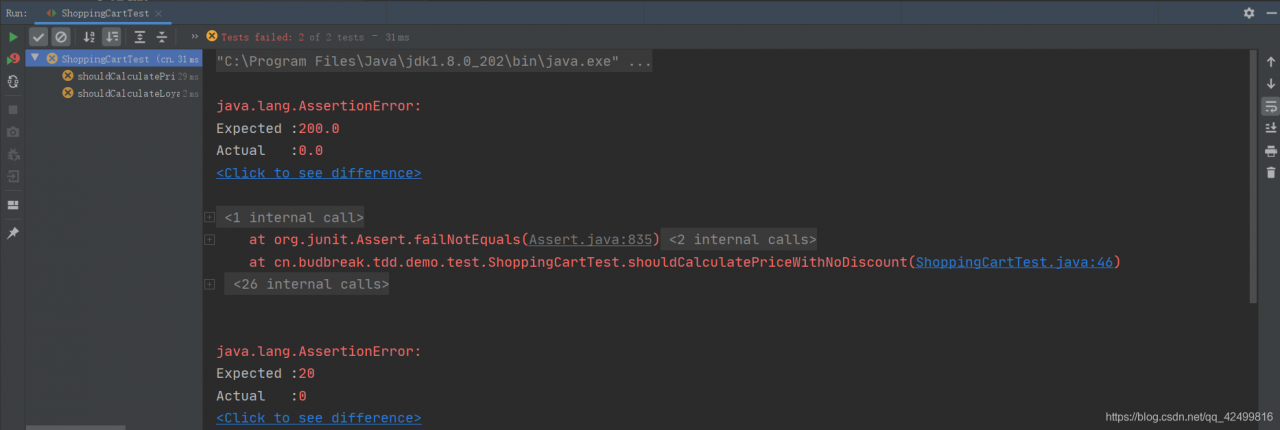Open Run panel settings gear
1280x430 pixels.
tap(1248, 13)
